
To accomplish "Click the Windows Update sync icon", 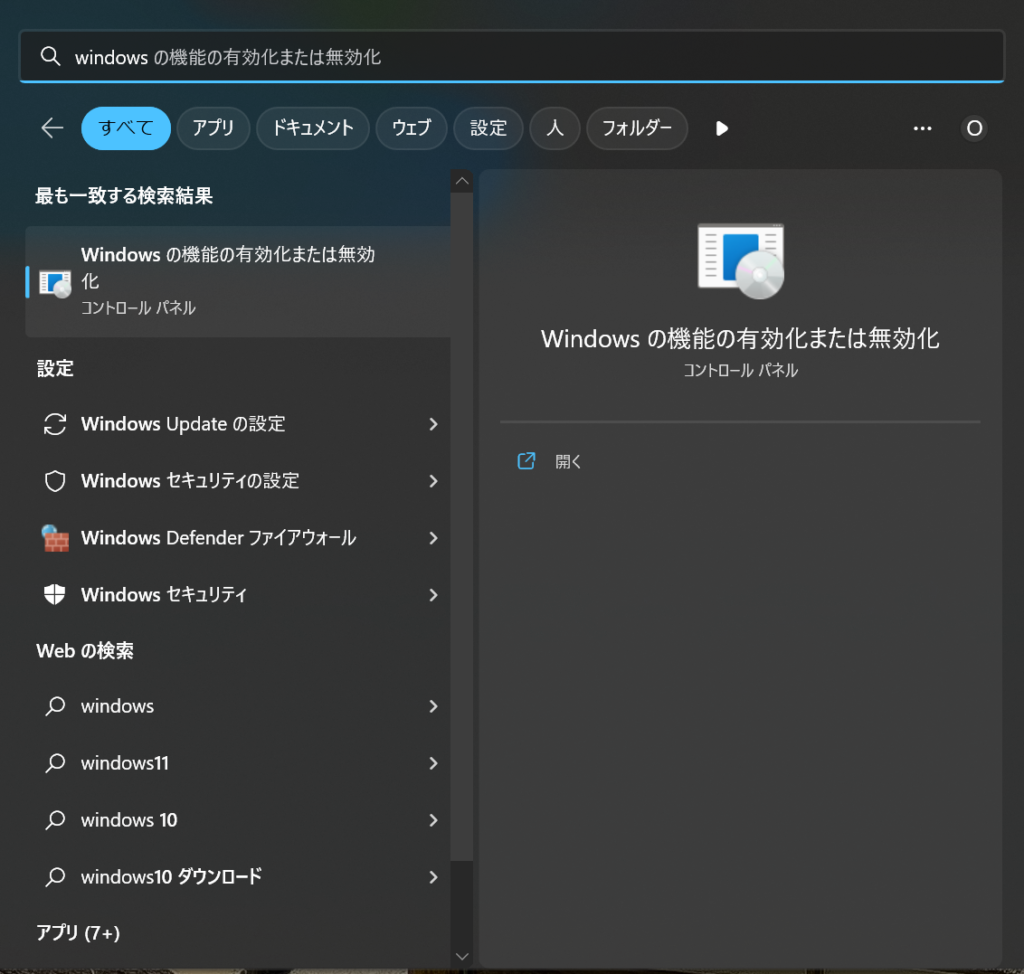I will pos(55,424).
